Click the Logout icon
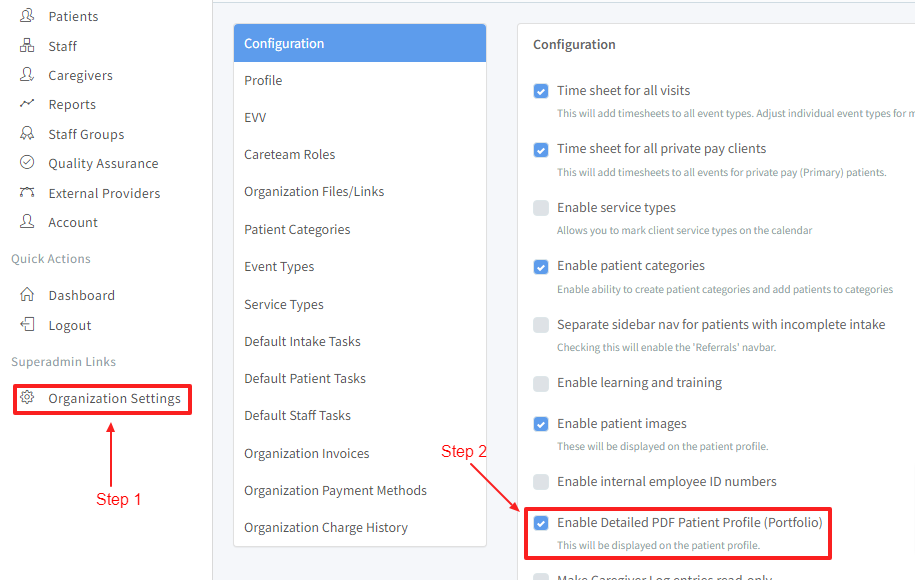This screenshot has height=580, width=915. pos(27,325)
